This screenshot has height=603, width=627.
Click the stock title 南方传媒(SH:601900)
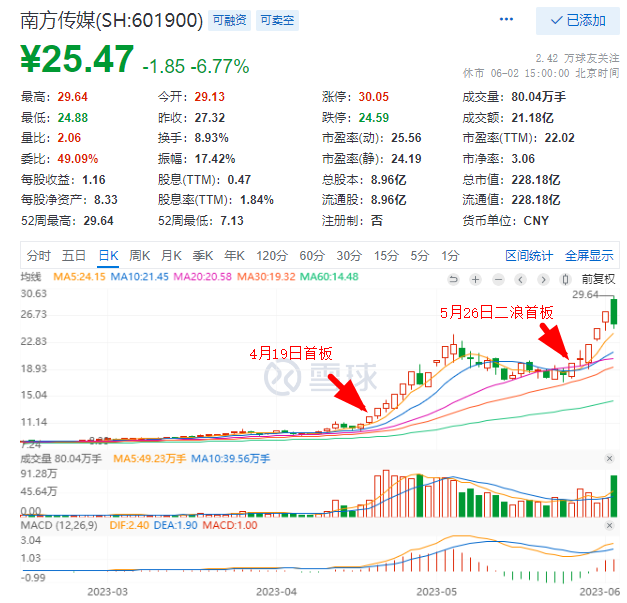pyautogui.click(x=112, y=20)
